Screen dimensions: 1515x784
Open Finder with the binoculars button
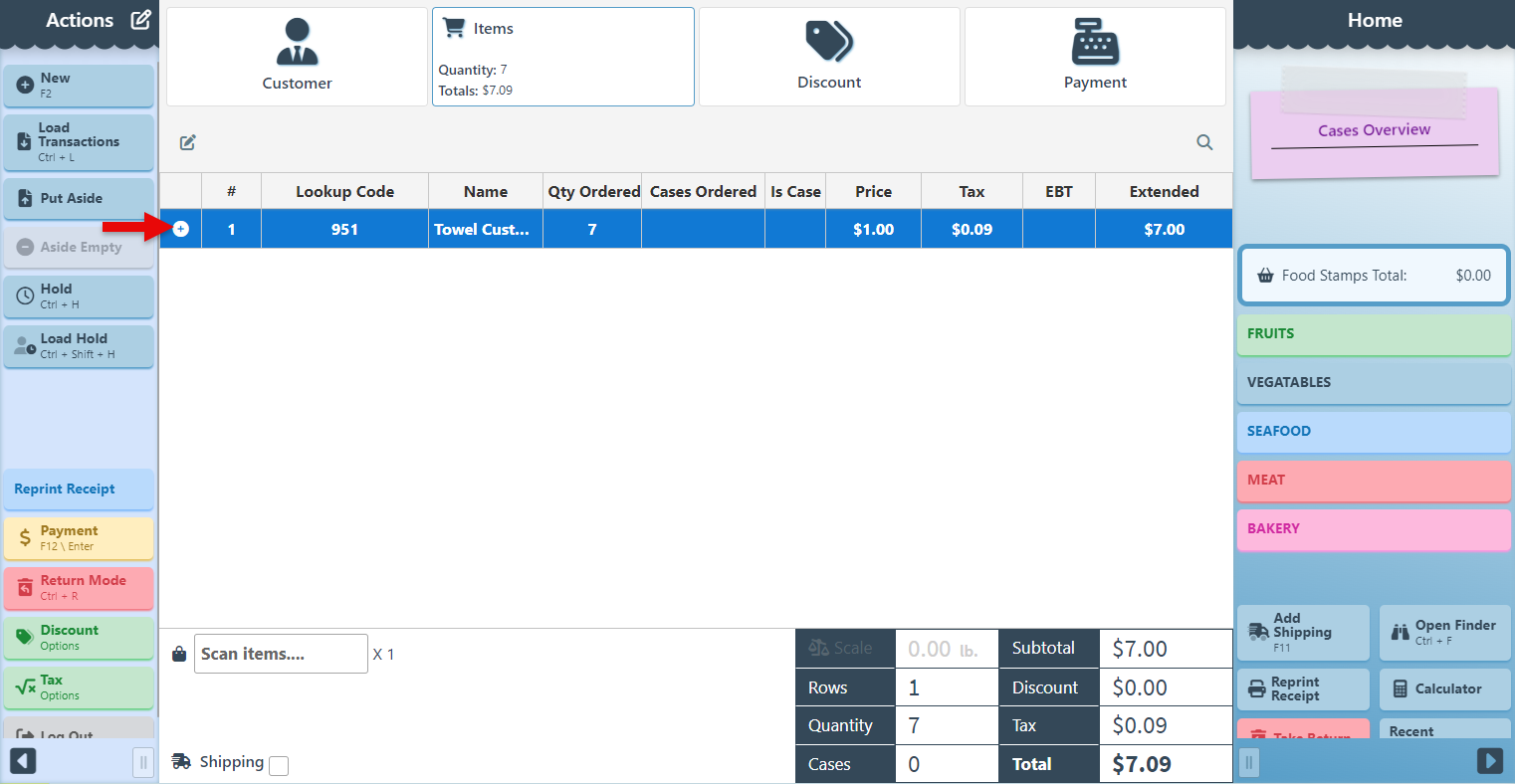pyautogui.click(x=1444, y=632)
